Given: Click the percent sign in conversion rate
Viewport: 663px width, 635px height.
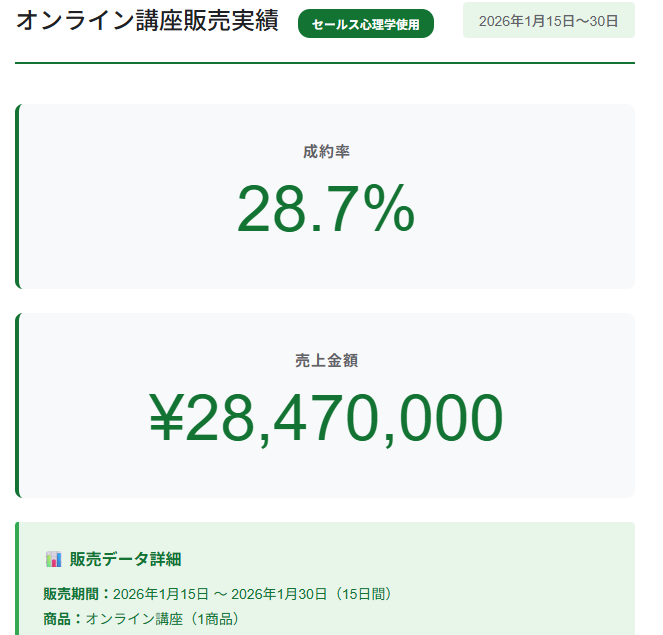Looking at the screenshot, I should [389, 208].
